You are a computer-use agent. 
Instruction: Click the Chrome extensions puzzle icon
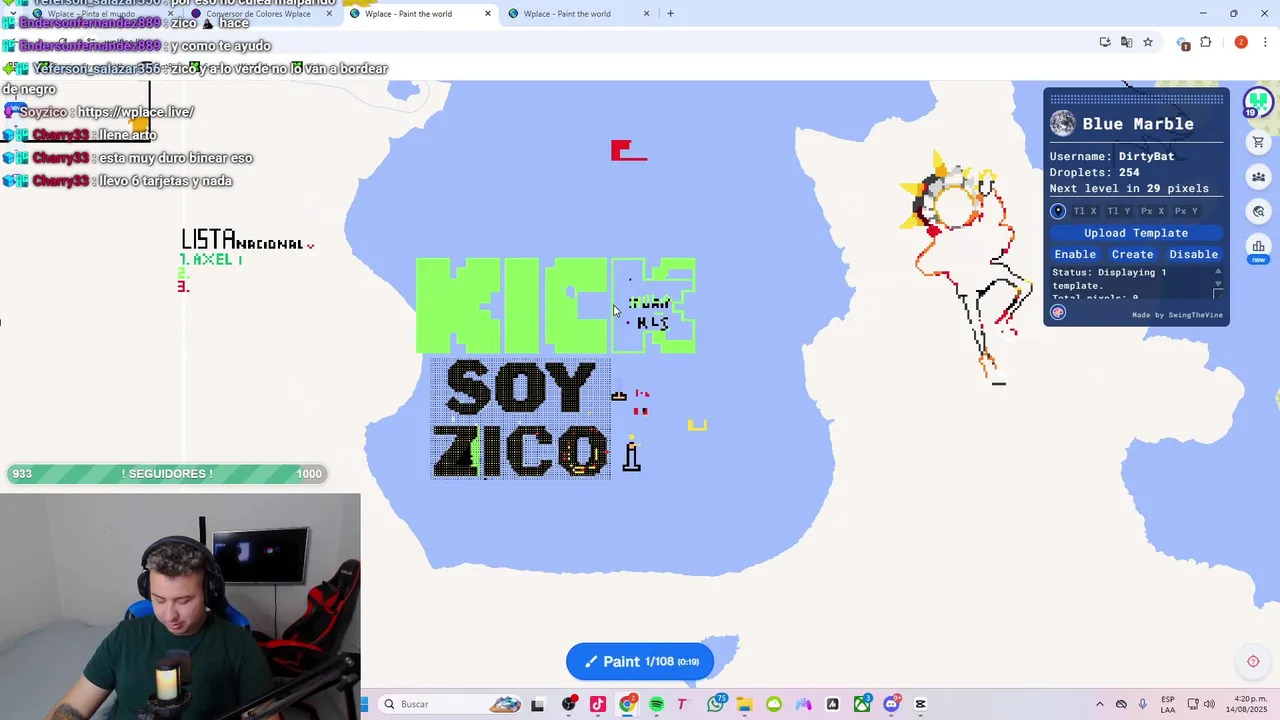tap(1205, 42)
